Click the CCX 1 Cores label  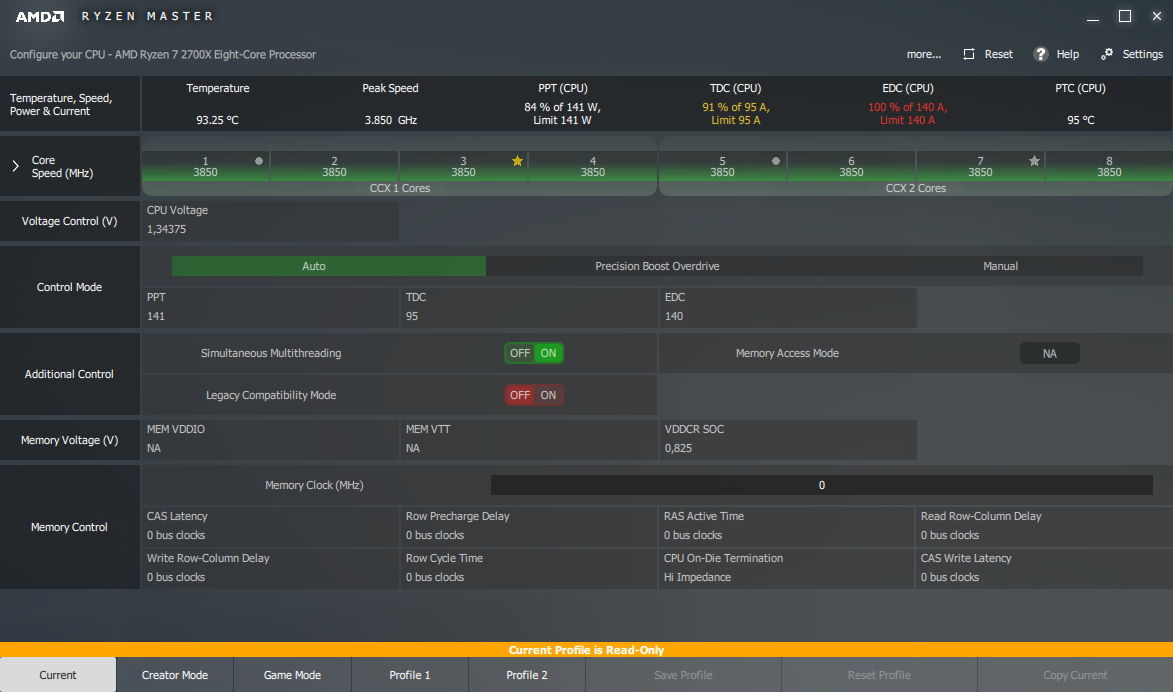399,189
